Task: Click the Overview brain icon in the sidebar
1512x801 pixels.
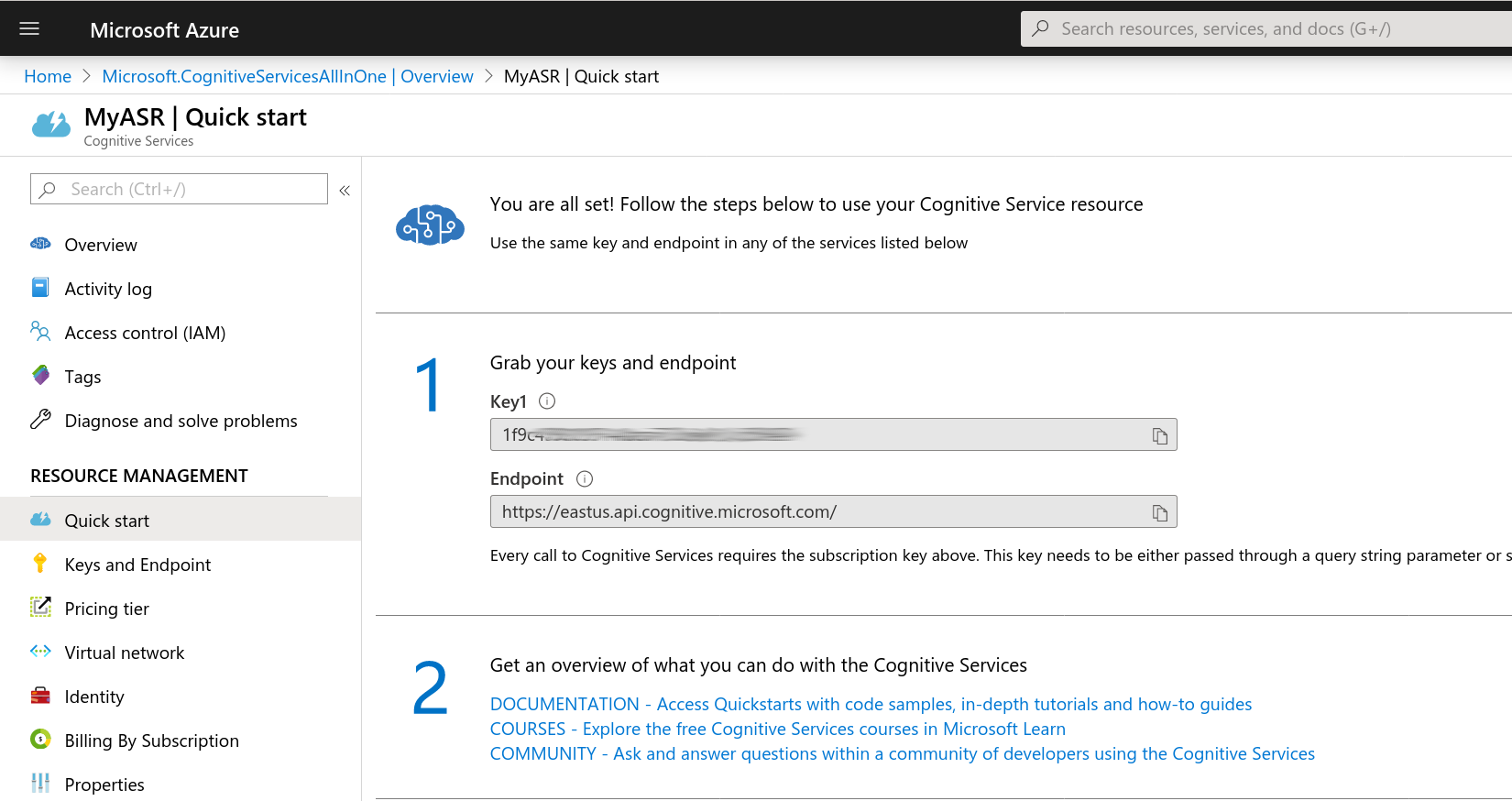Action: pyautogui.click(x=40, y=244)
